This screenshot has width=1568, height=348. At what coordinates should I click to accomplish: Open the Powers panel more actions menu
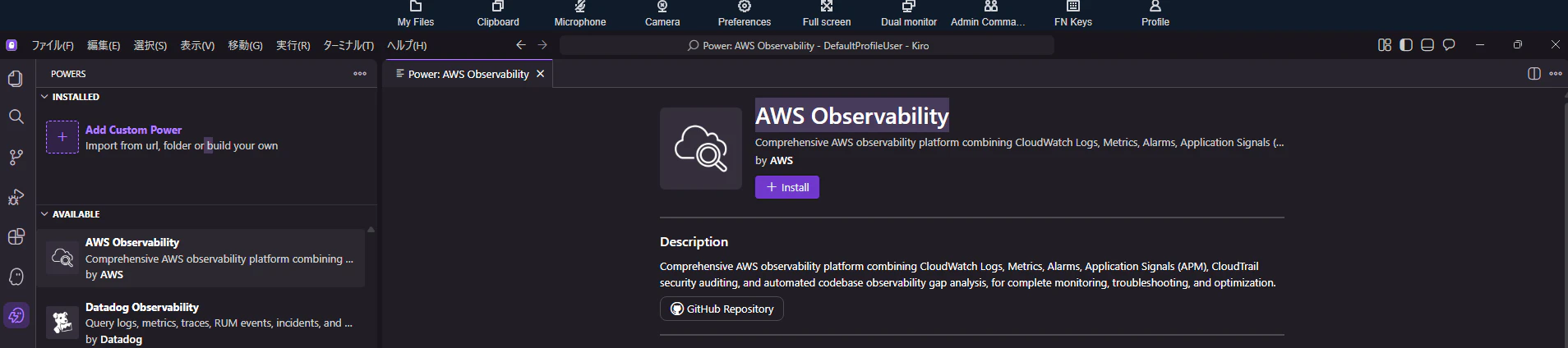360,74
